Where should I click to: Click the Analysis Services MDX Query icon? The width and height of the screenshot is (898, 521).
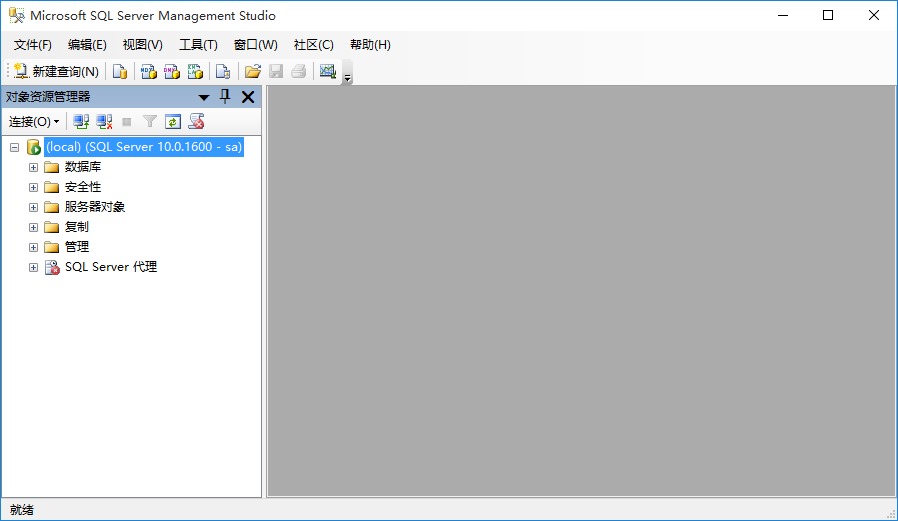click(x=148, y=72)
